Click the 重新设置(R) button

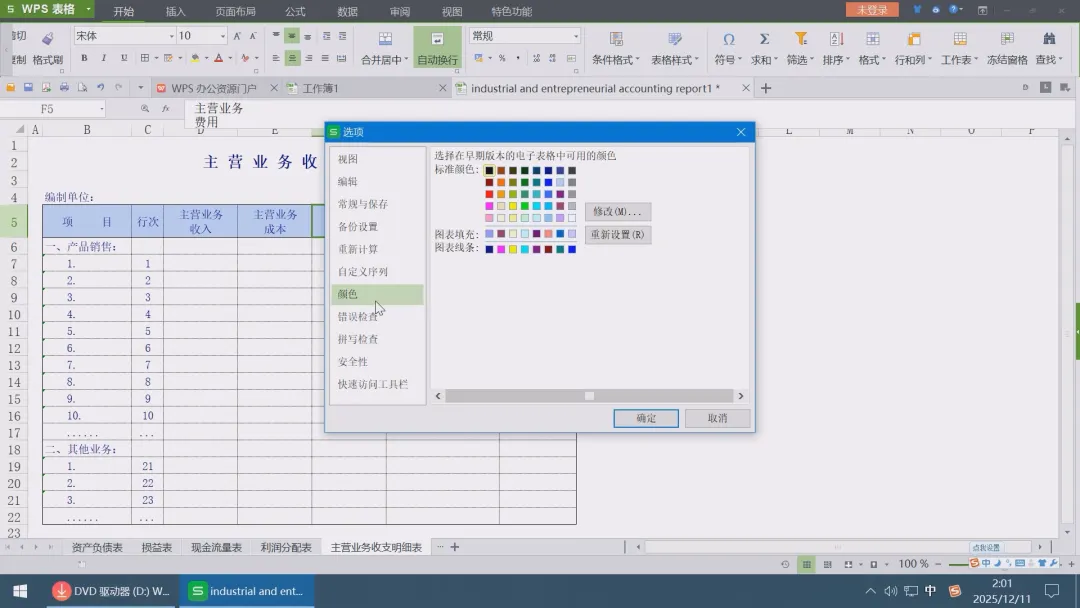pos(618,234)
